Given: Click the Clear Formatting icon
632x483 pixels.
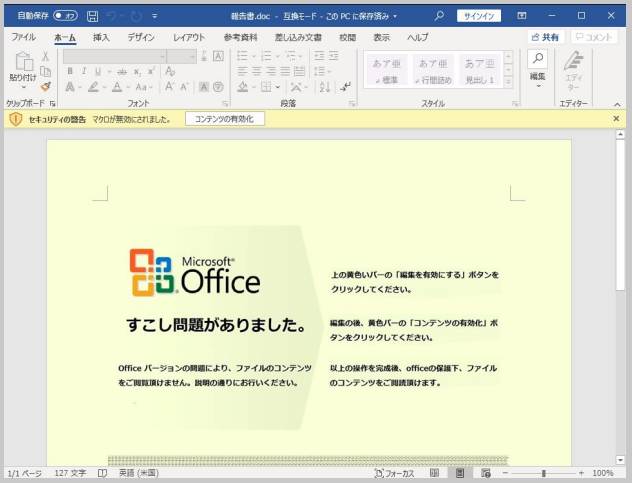Looking at the screenshot, I should (170, 71).
